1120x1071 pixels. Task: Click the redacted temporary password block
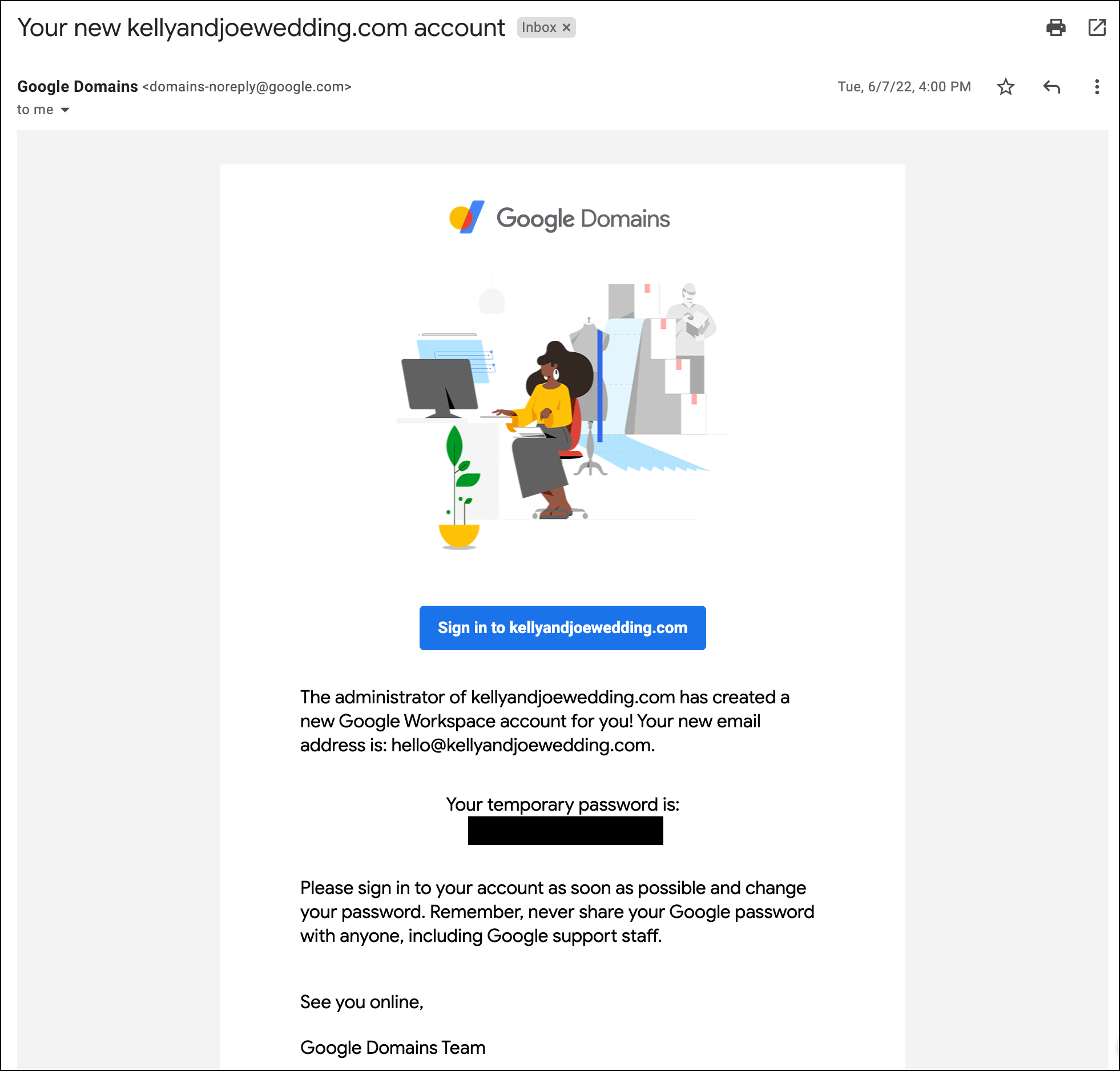(x=565, y=830)
